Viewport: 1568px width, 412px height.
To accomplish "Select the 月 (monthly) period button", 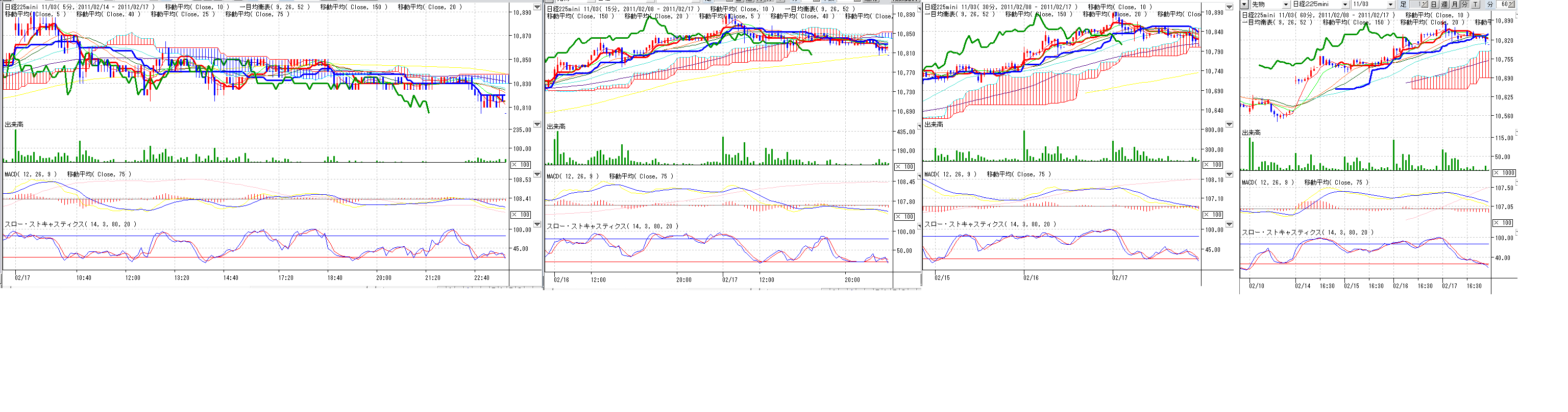I will tap(1455, 4).
